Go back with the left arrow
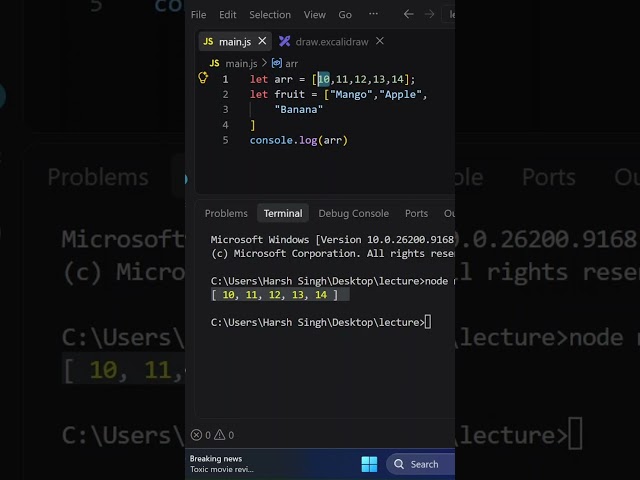 [408, 14]
